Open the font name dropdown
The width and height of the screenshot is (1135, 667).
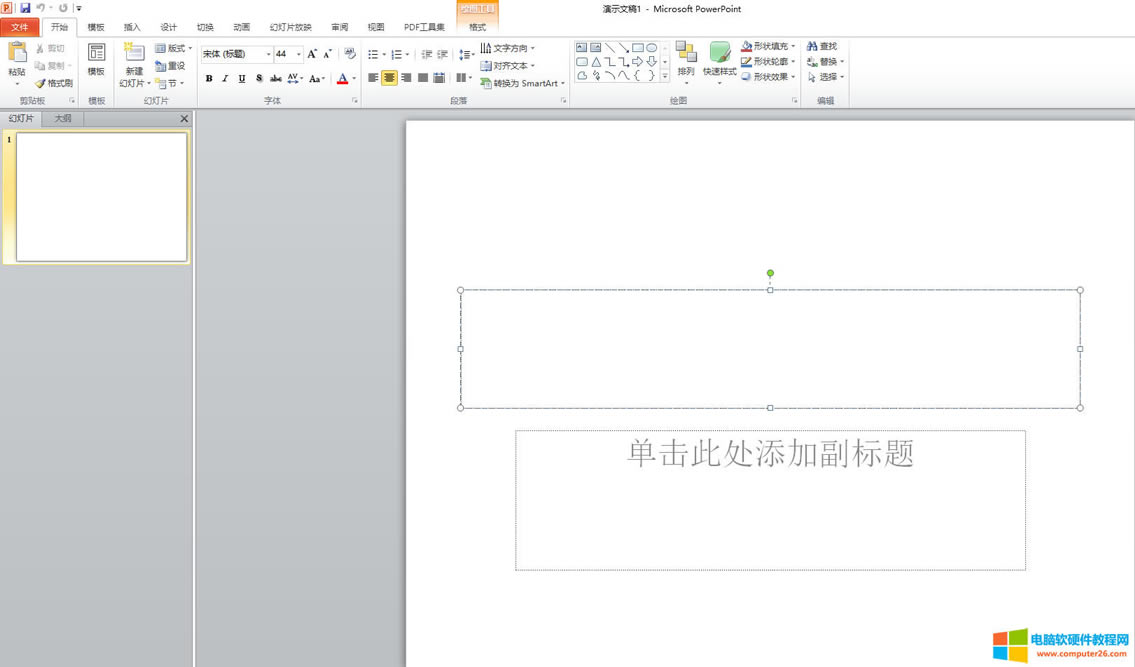pyautogui.click(x=268, y=53)
